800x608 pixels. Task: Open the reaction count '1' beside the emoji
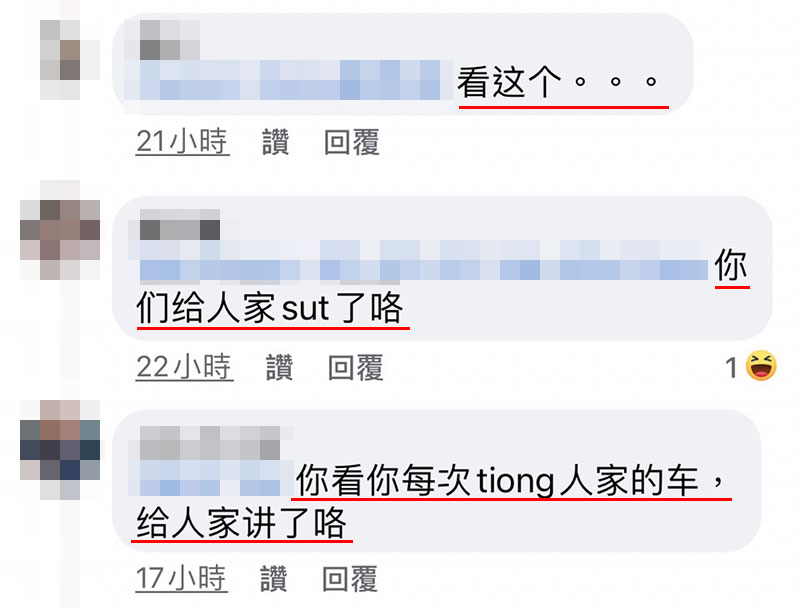[732, 367]
